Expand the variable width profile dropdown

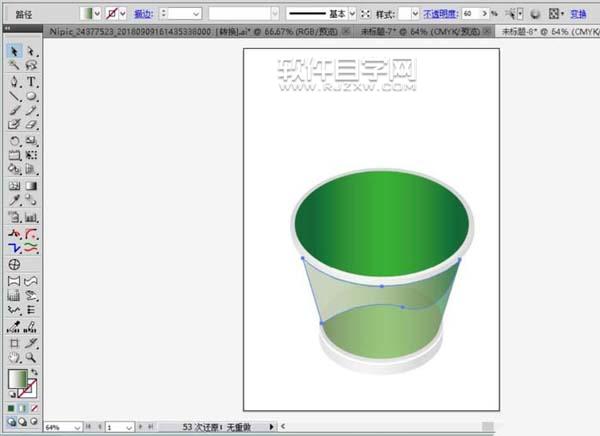point(275,14)
